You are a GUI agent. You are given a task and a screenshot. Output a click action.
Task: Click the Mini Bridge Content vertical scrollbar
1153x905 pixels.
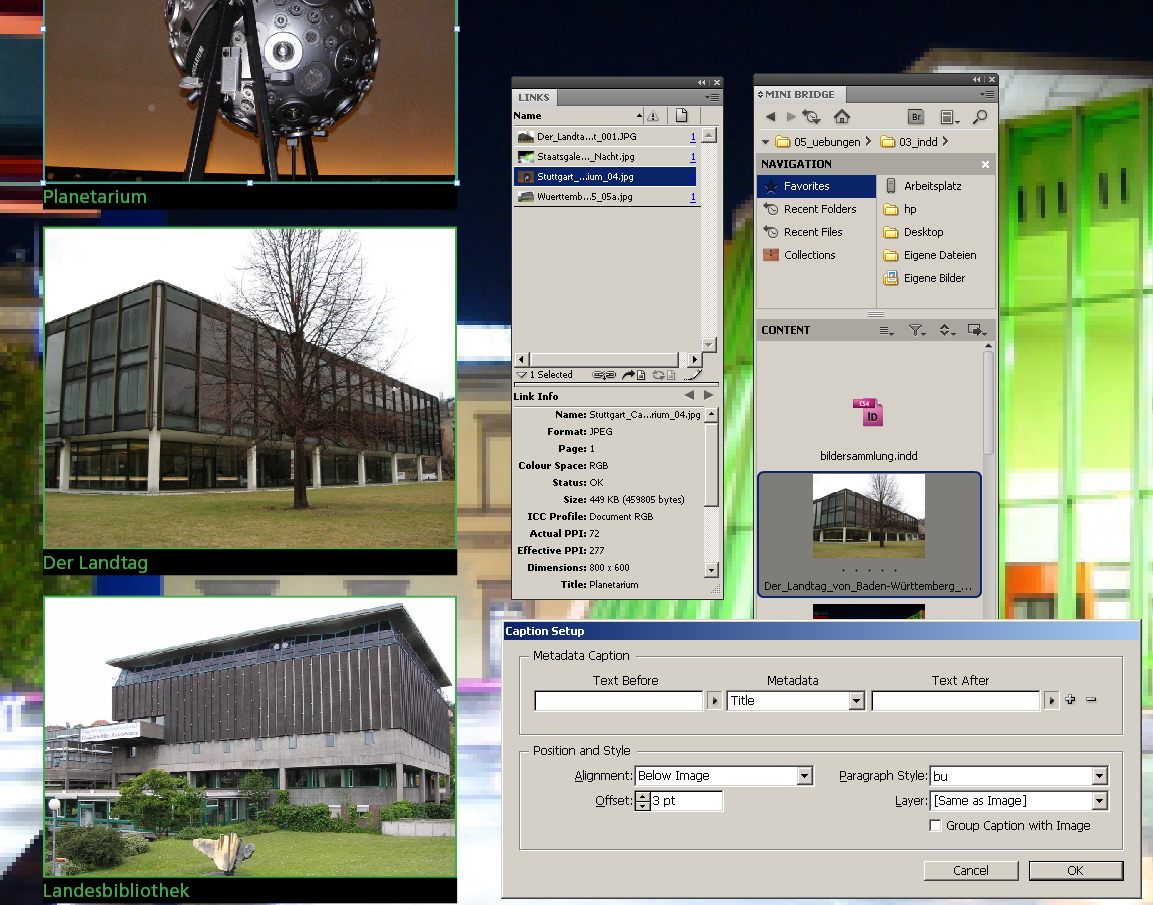click(988, 402)
